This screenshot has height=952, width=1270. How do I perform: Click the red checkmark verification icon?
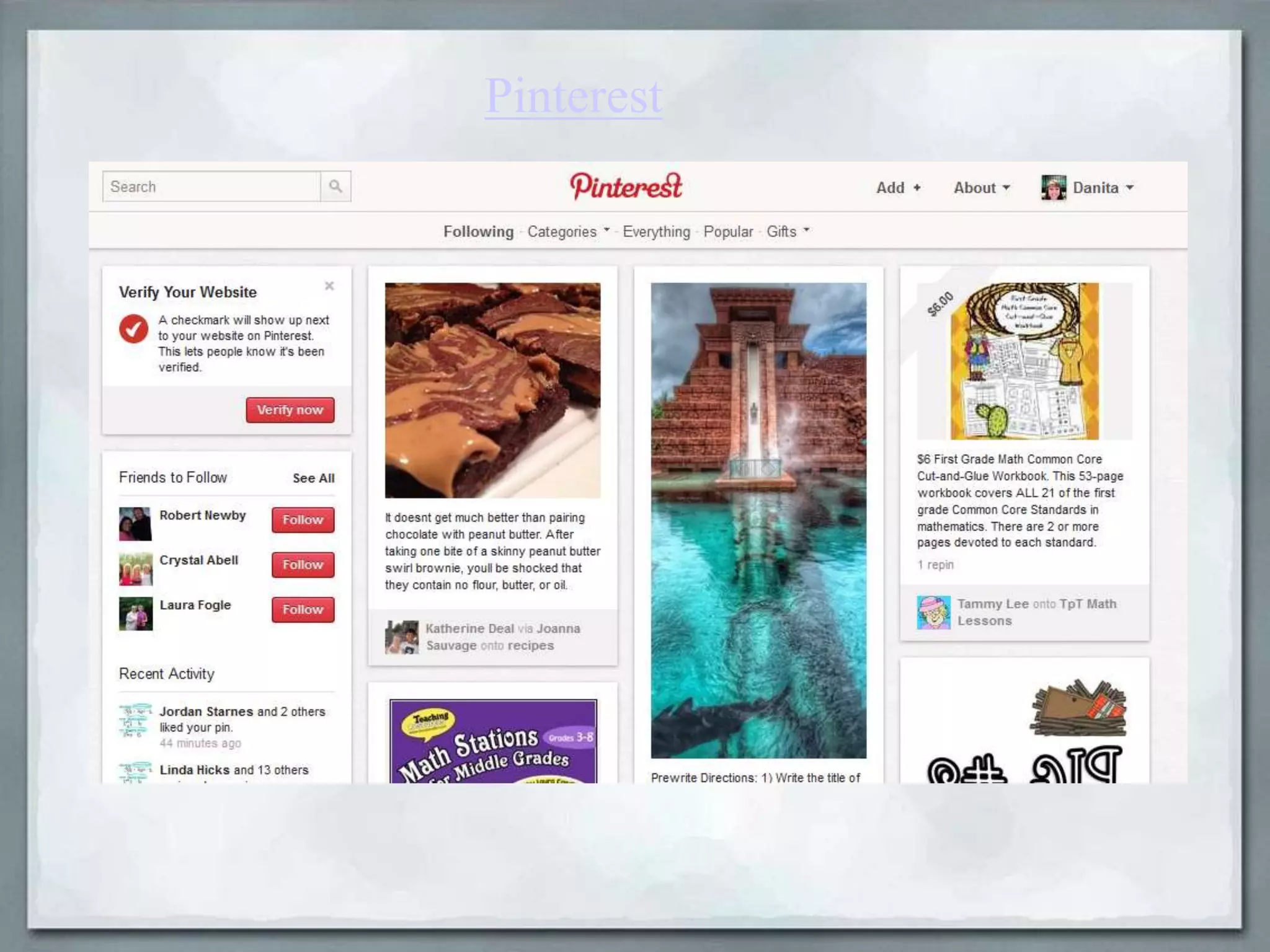pos(133,328)
